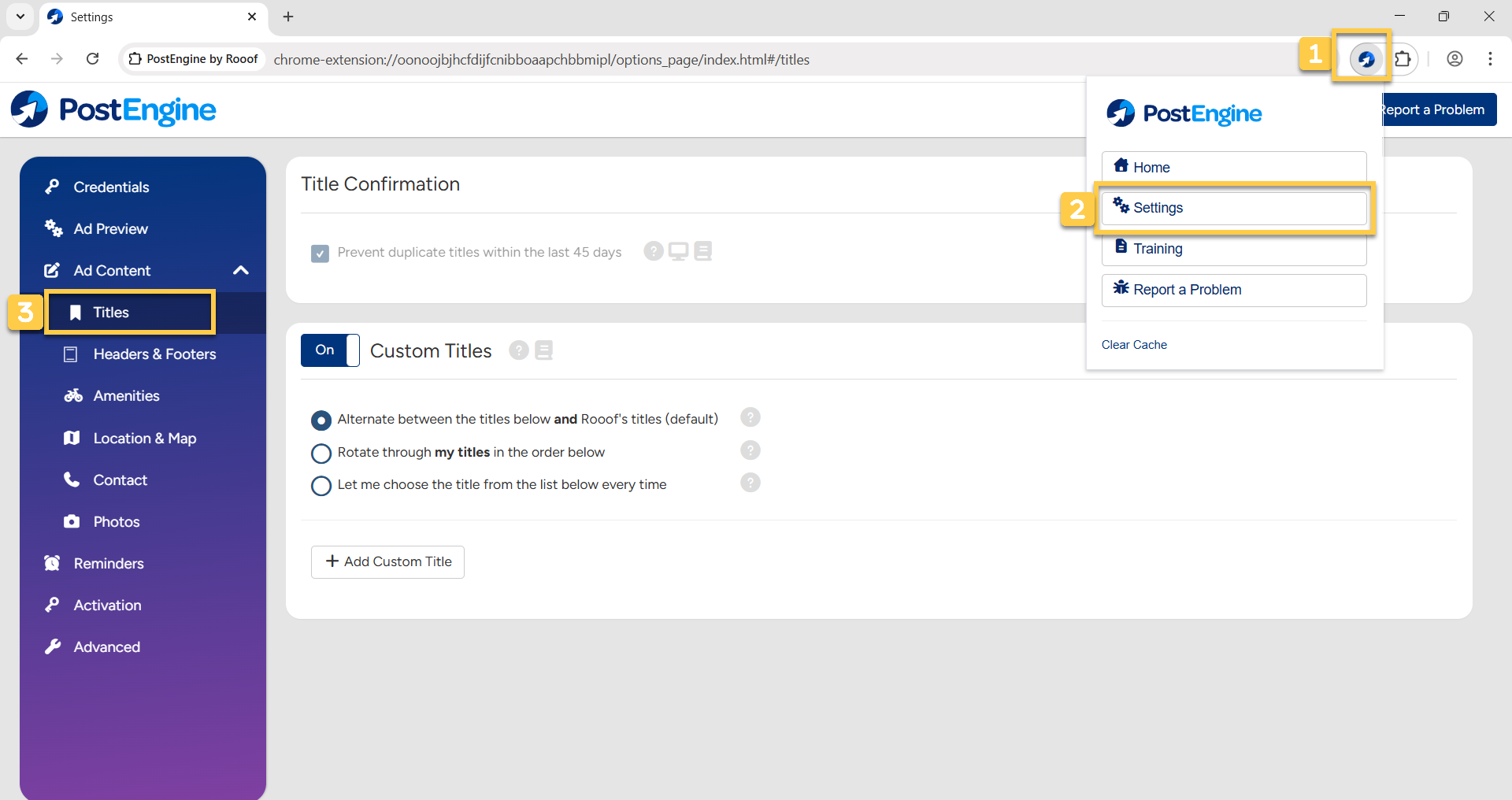Click Training in the PostEngine popup
Screen dimensions: 1512x800
[1234, 249]
